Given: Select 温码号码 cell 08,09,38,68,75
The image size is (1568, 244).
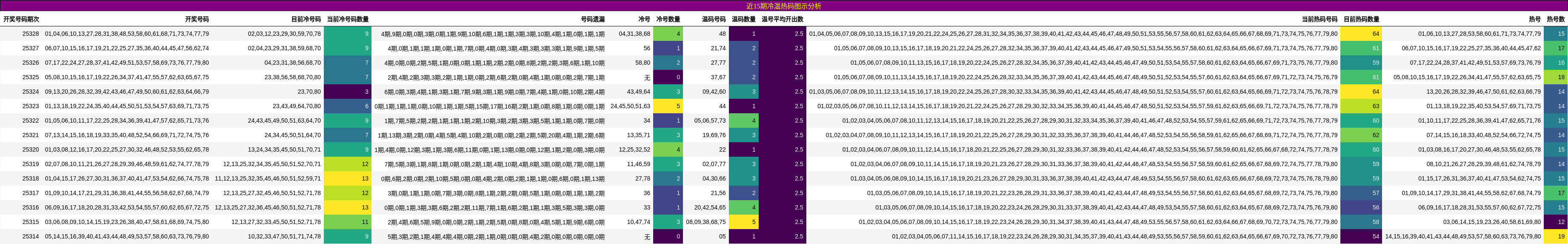Looking at the screenshot, I should (706, 222).
